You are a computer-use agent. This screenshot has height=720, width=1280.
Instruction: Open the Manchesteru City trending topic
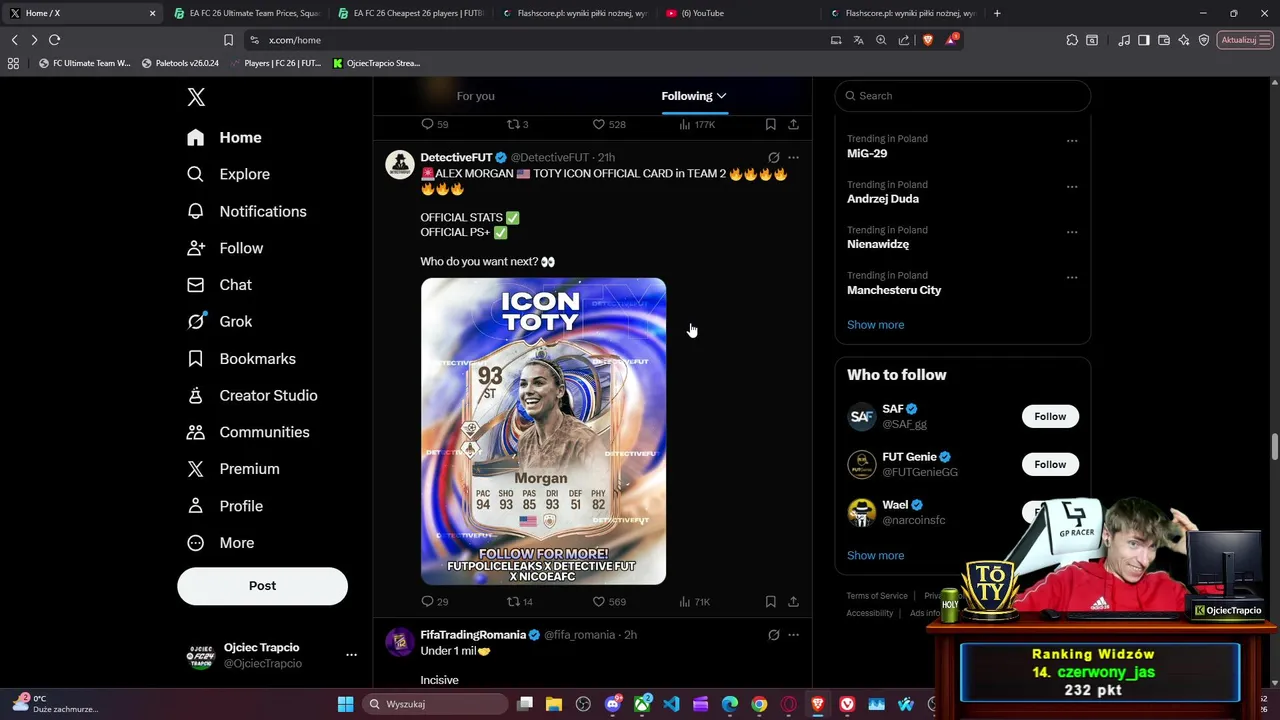894,290
